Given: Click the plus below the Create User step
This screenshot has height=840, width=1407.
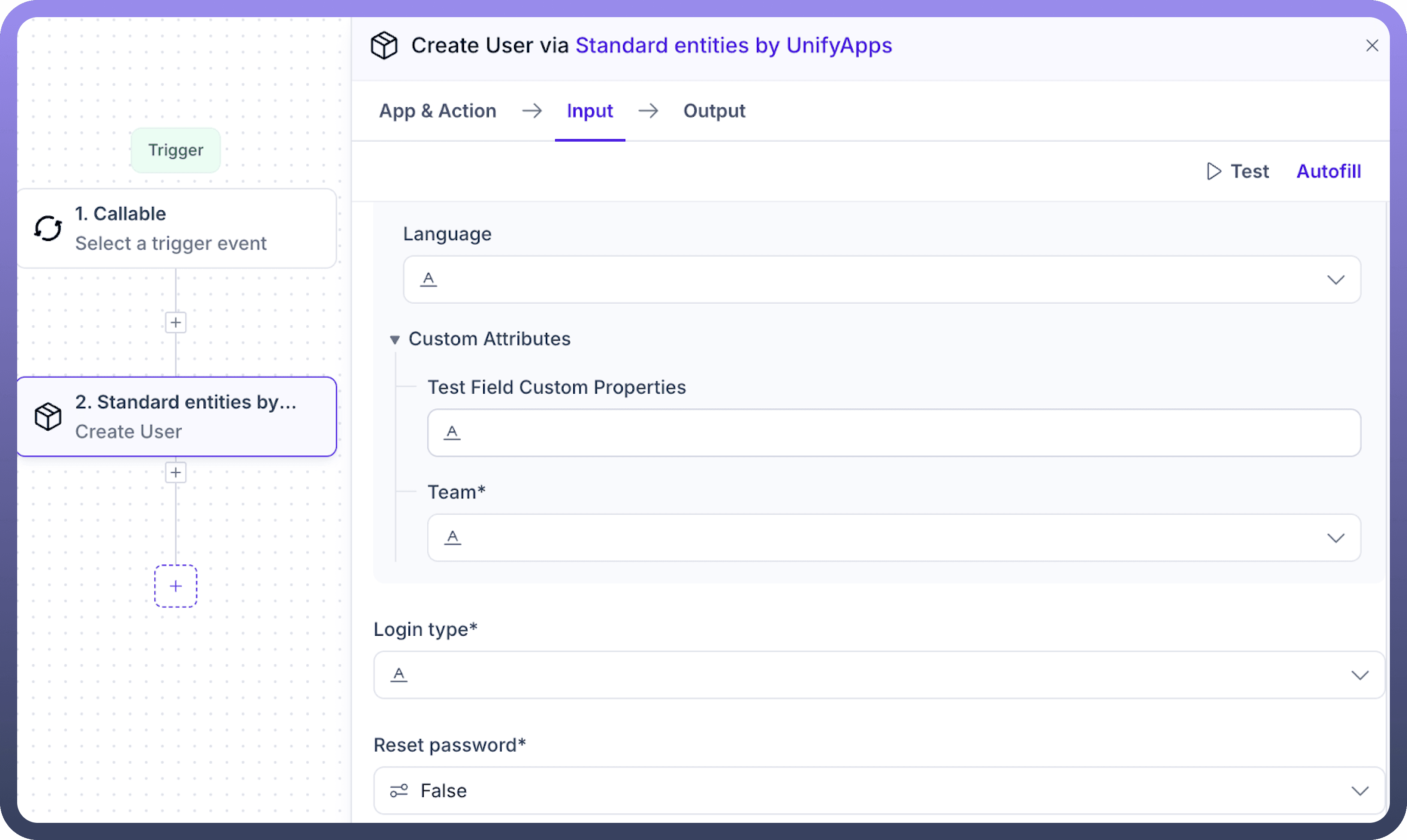Looking at the screenshot, I should tap(176, 473).
